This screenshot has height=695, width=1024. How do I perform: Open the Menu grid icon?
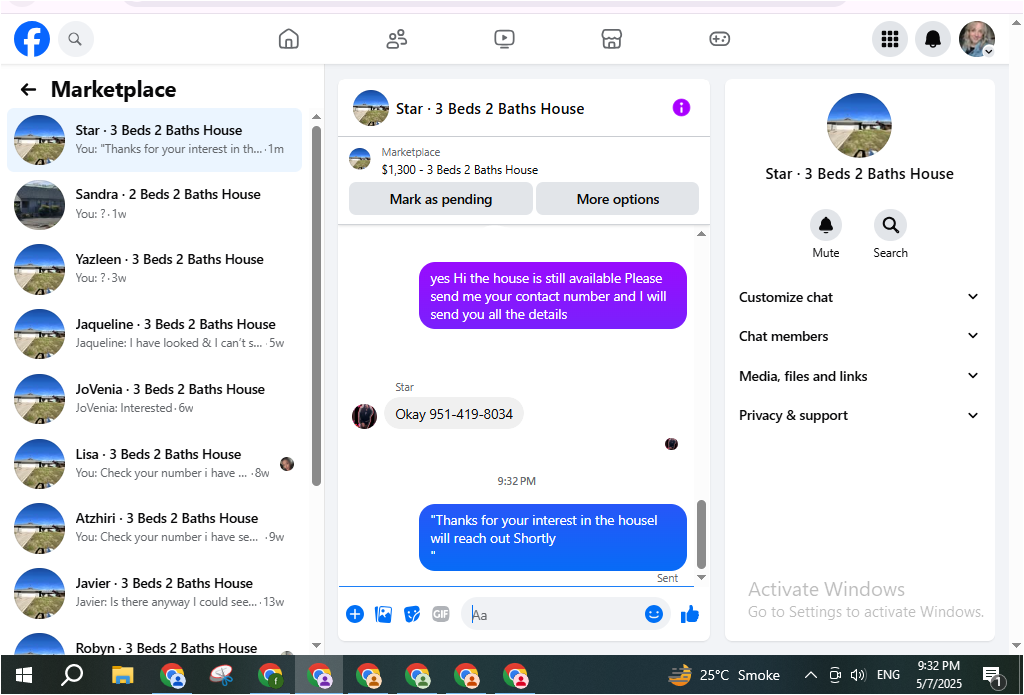890,39
